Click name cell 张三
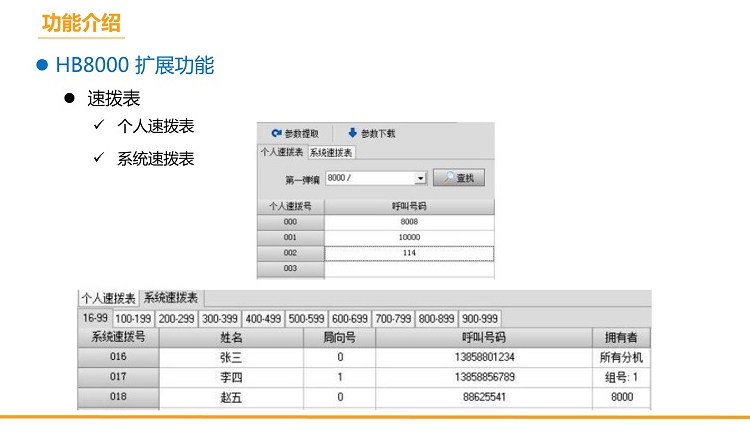Viewport: 750px width, 436px height. coord(231,357)
